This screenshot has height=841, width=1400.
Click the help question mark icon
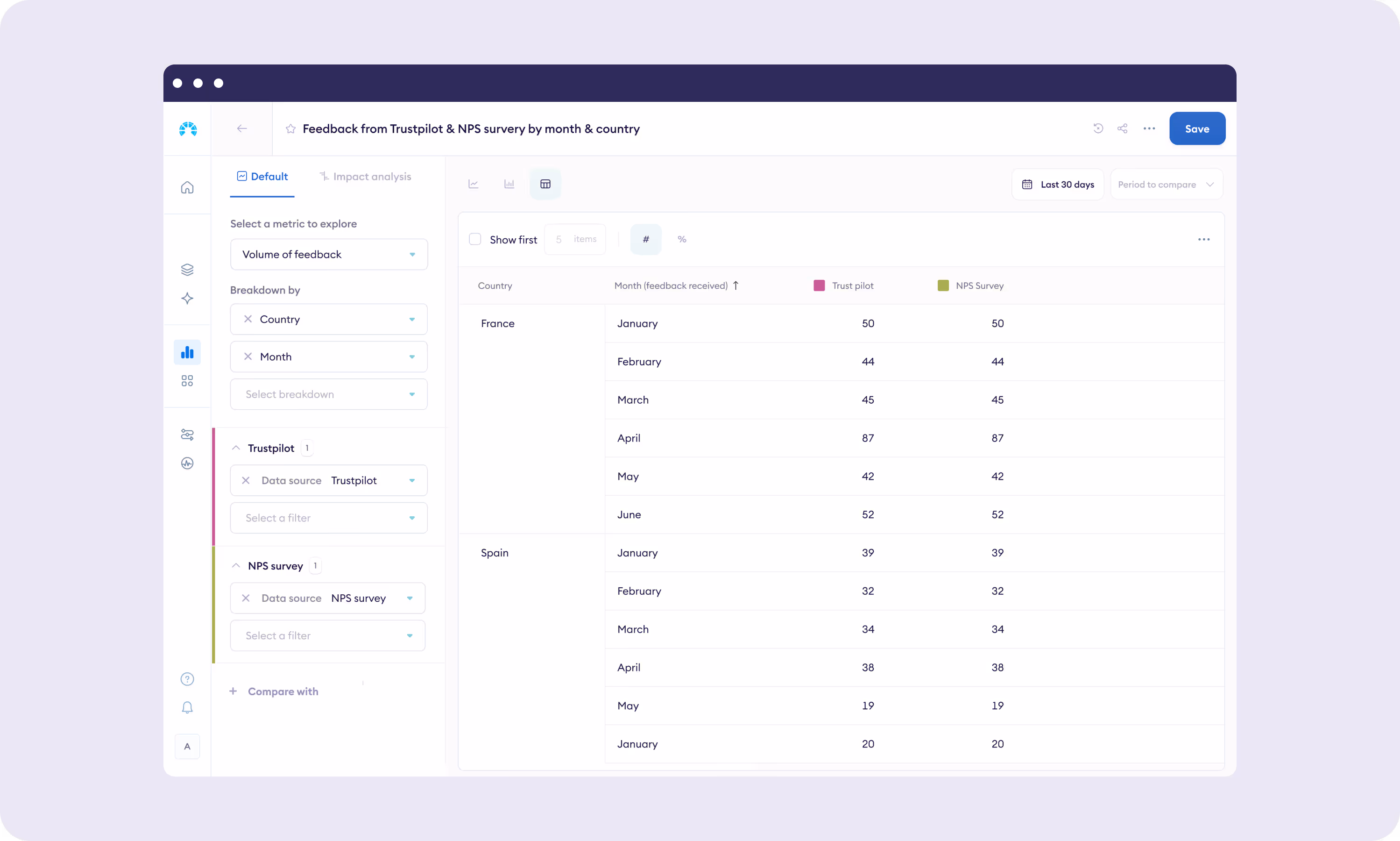tap(187, 679)
